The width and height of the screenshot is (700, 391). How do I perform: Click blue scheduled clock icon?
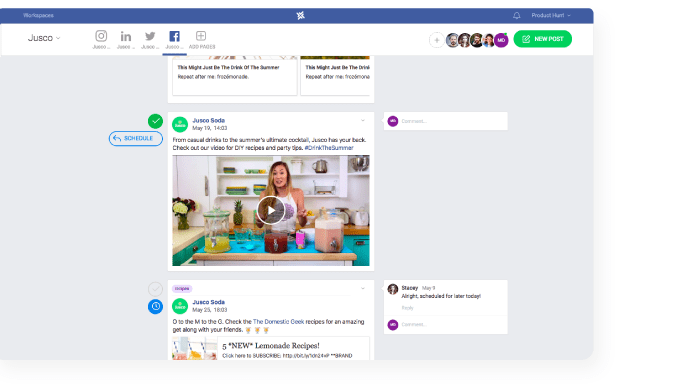coord(155,307)
